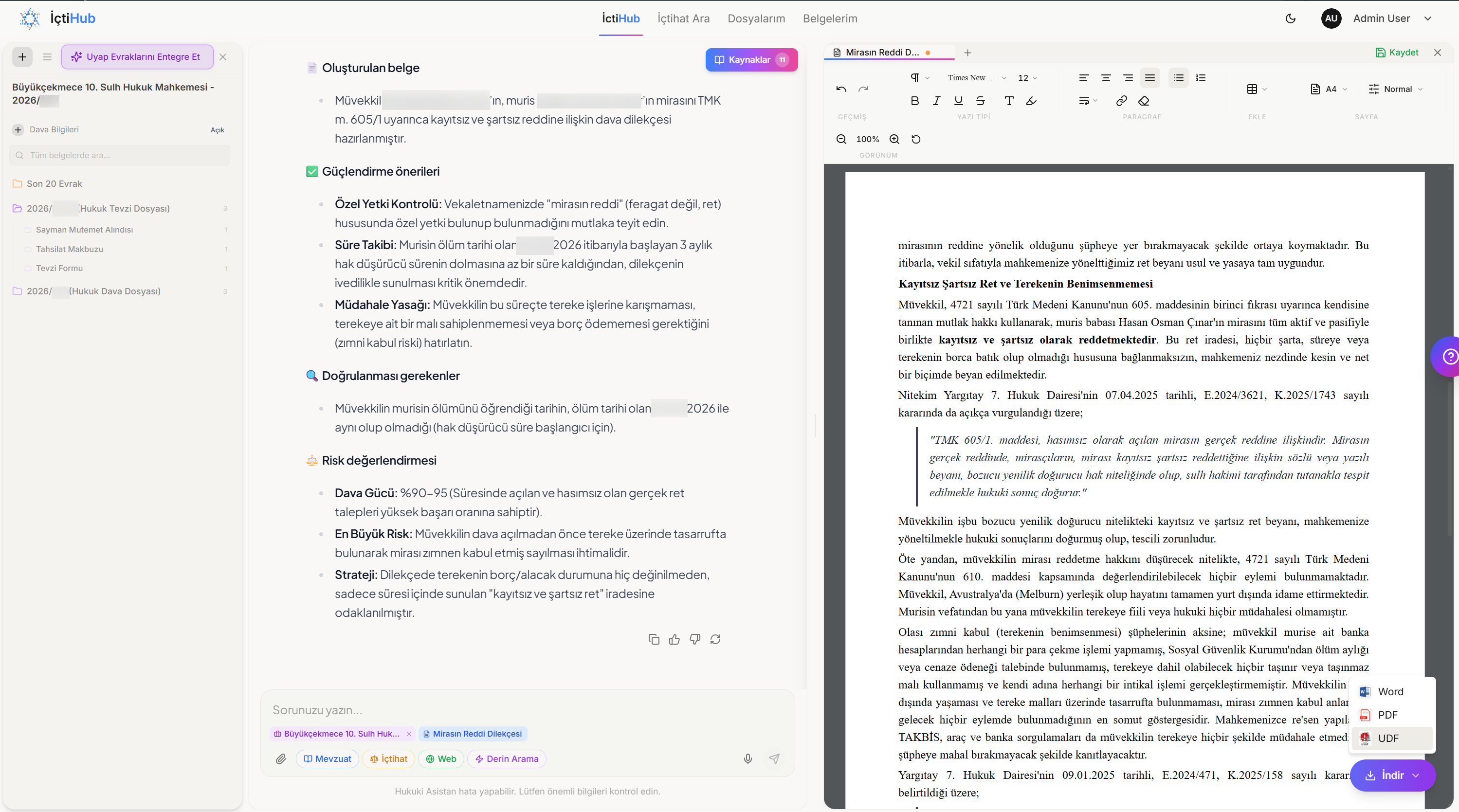Viewport: 1459px width, 812px height.
Task: Download as Word
Action: point(1392,691)
